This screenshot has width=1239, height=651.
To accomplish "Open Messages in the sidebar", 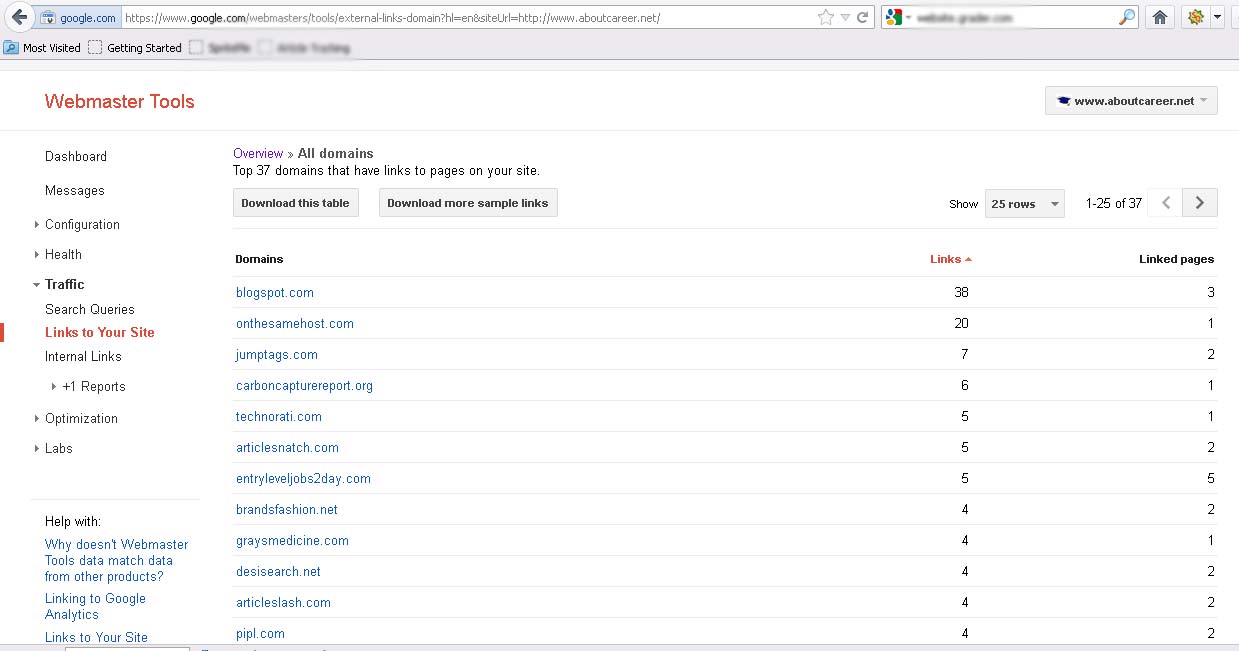I will point(75,190).
